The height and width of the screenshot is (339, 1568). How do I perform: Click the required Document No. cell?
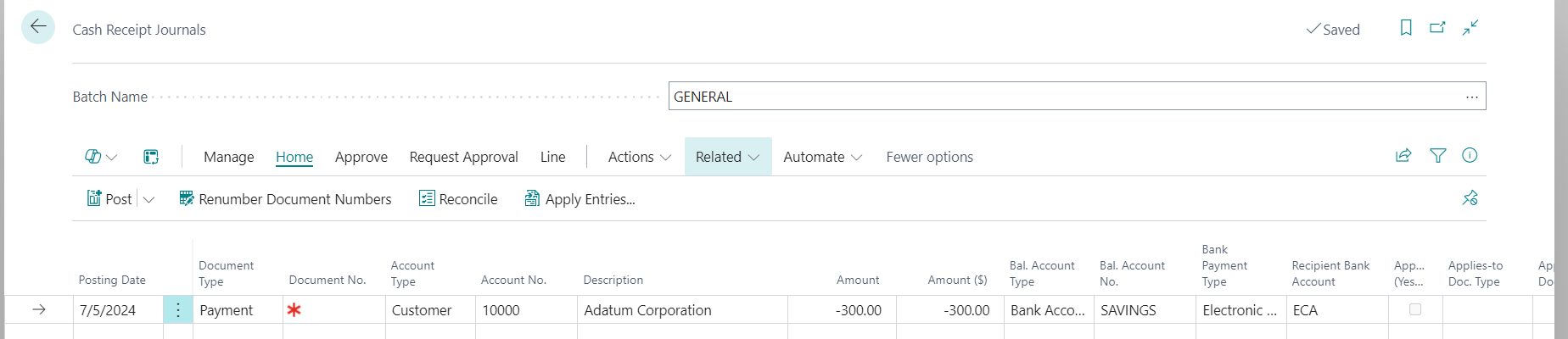coord(334,310)
